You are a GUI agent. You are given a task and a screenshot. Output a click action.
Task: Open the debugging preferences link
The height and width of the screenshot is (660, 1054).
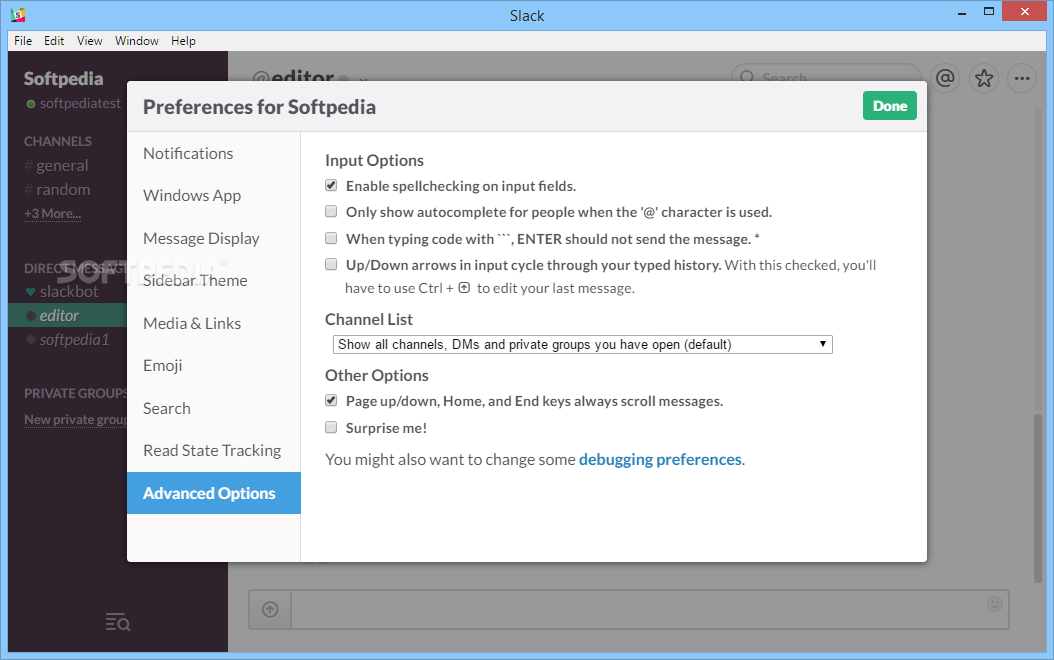[x=660, y=460]
